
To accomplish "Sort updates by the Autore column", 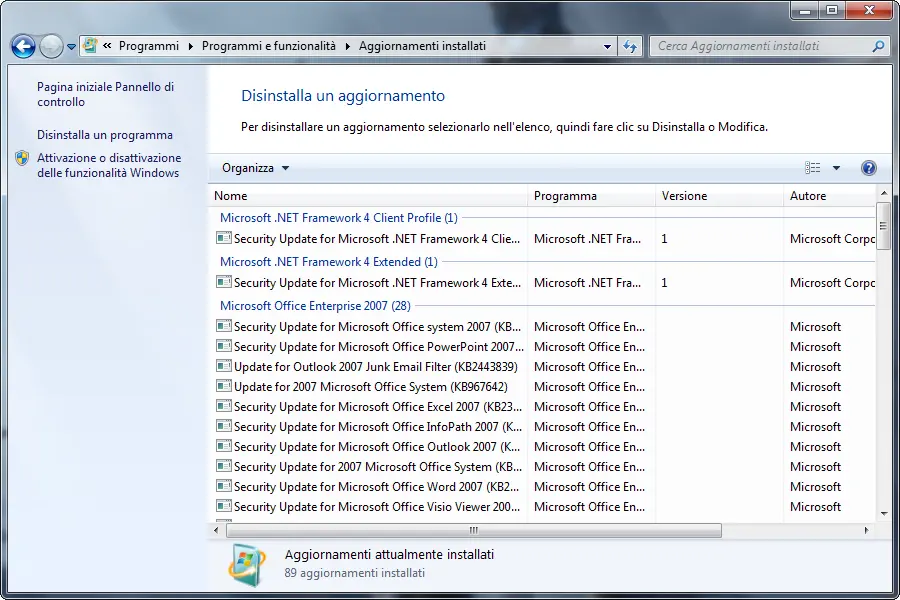I will click(810, 195).
